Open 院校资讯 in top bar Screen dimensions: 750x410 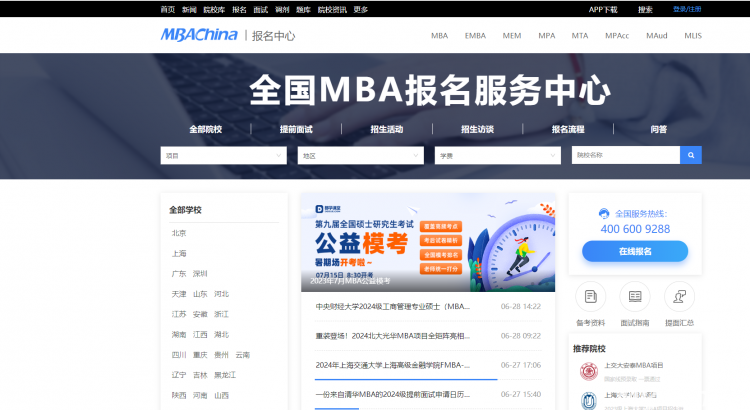pos(332,10)
